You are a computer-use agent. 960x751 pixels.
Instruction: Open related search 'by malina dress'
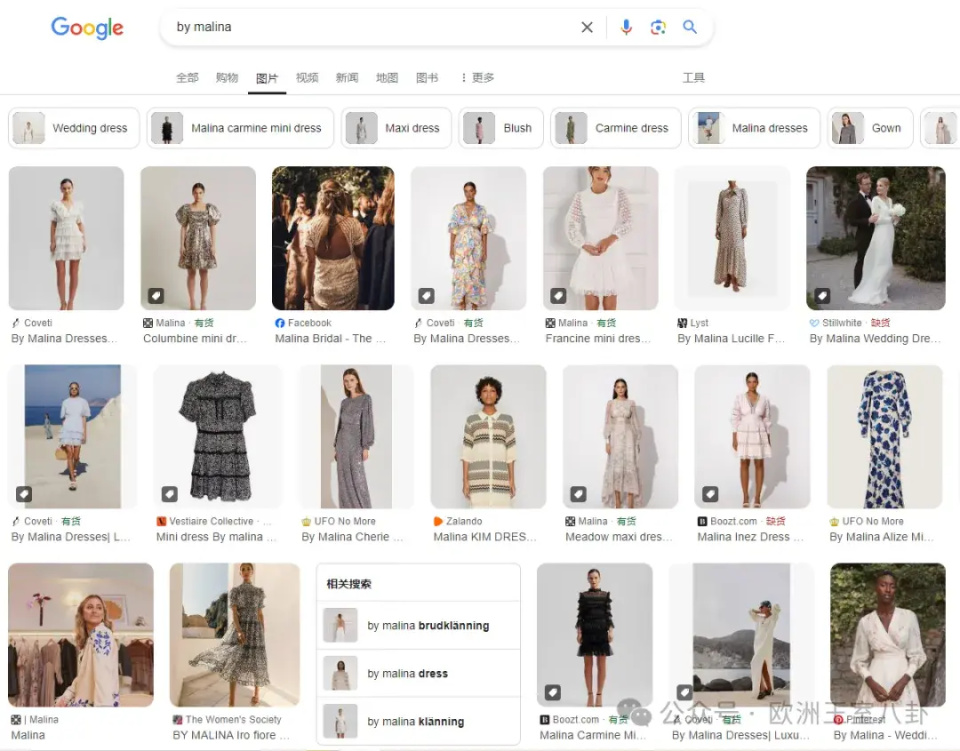(419, 673)
